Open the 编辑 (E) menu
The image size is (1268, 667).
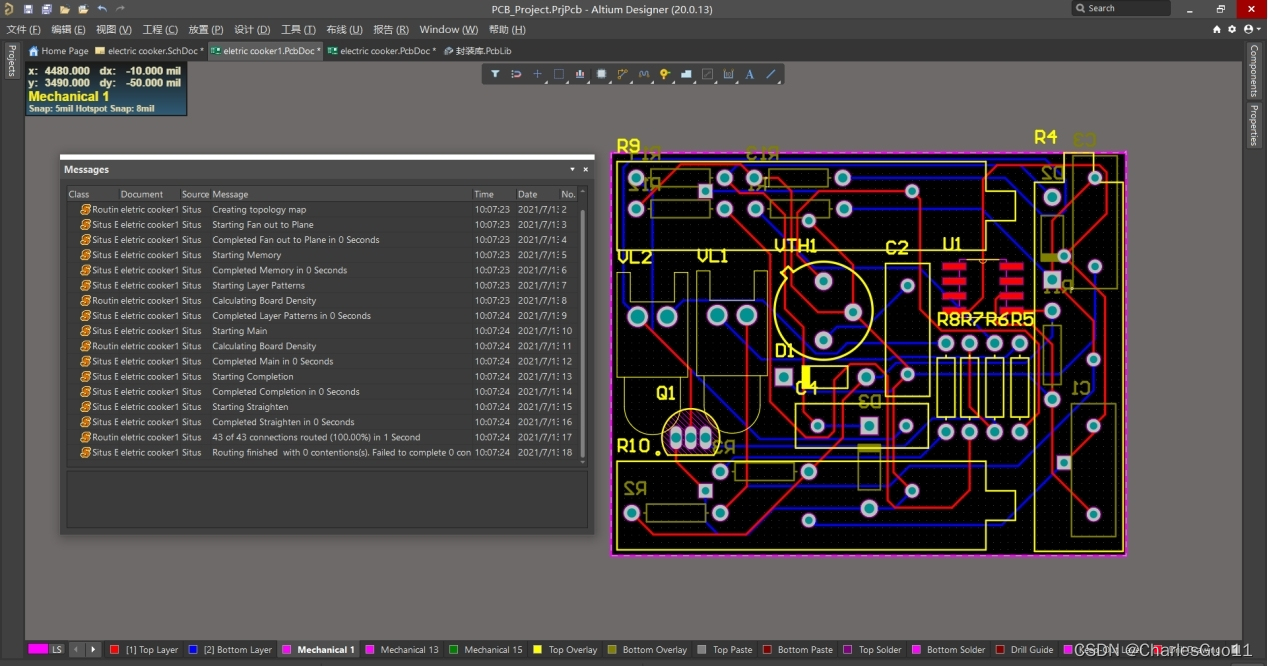(x=68, y=30)
